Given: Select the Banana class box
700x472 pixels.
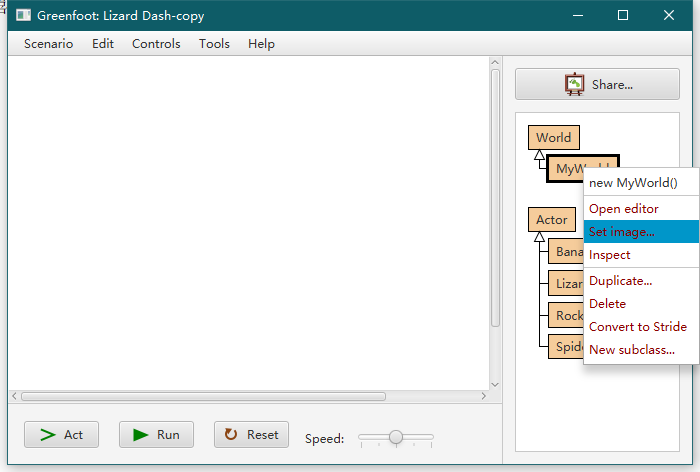Looking at the screenshot, I should [566, 252].
